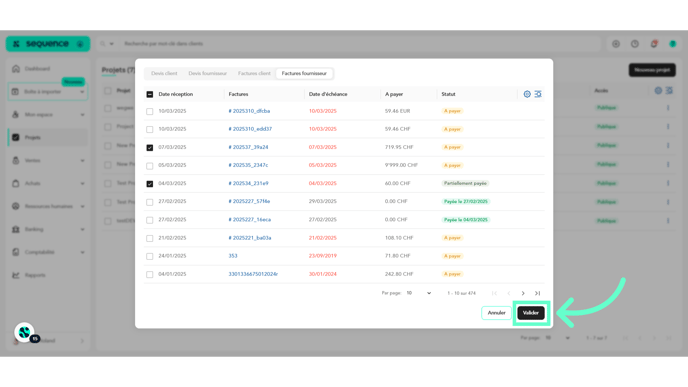Toggle the select-all checkbox in dialog header

150,94
